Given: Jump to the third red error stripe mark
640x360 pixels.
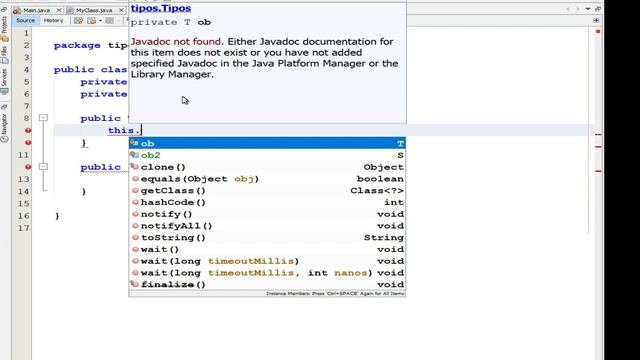Looking at the screenshot, I should click(598, 171).
